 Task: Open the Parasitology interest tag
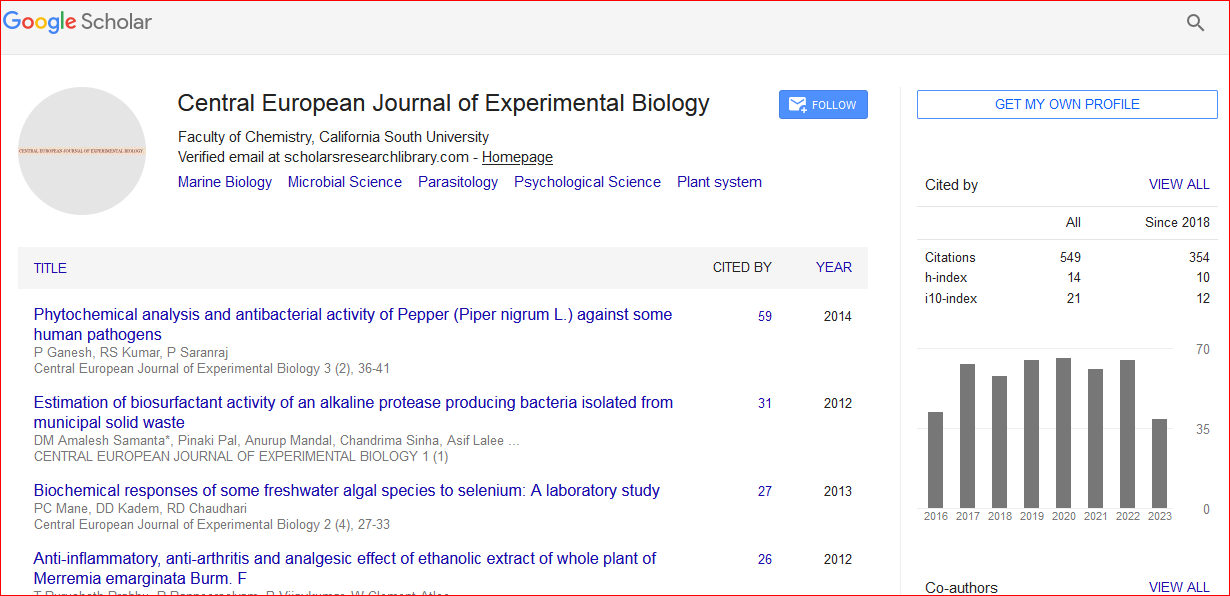coord(458,182)
